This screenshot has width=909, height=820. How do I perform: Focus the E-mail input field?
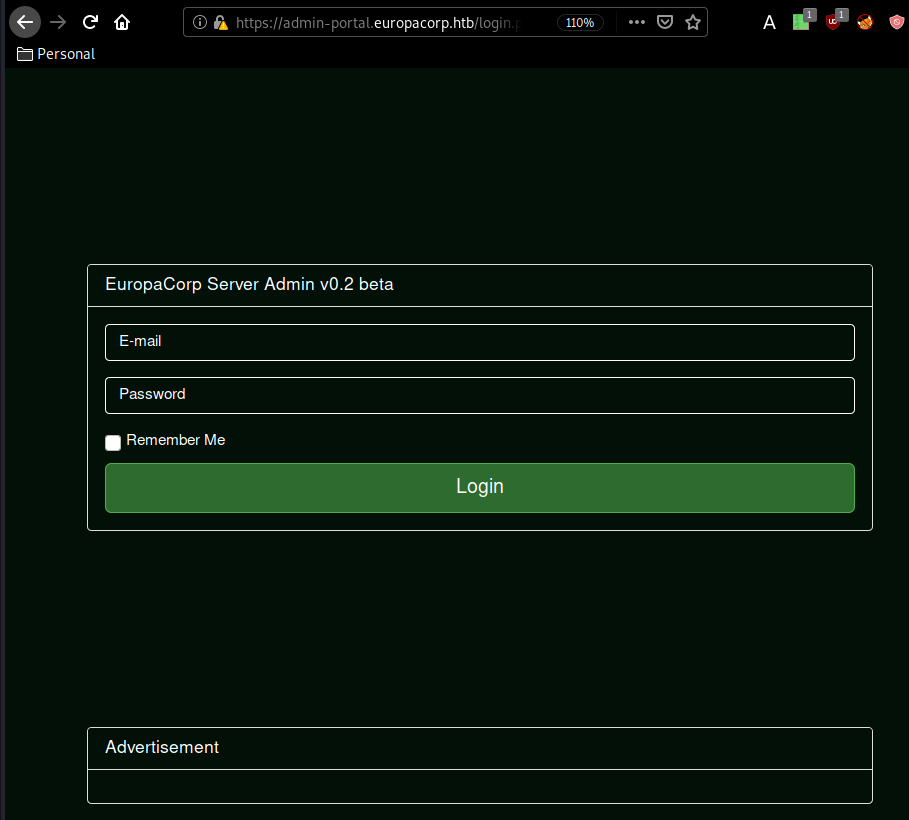tap(479, 342)
